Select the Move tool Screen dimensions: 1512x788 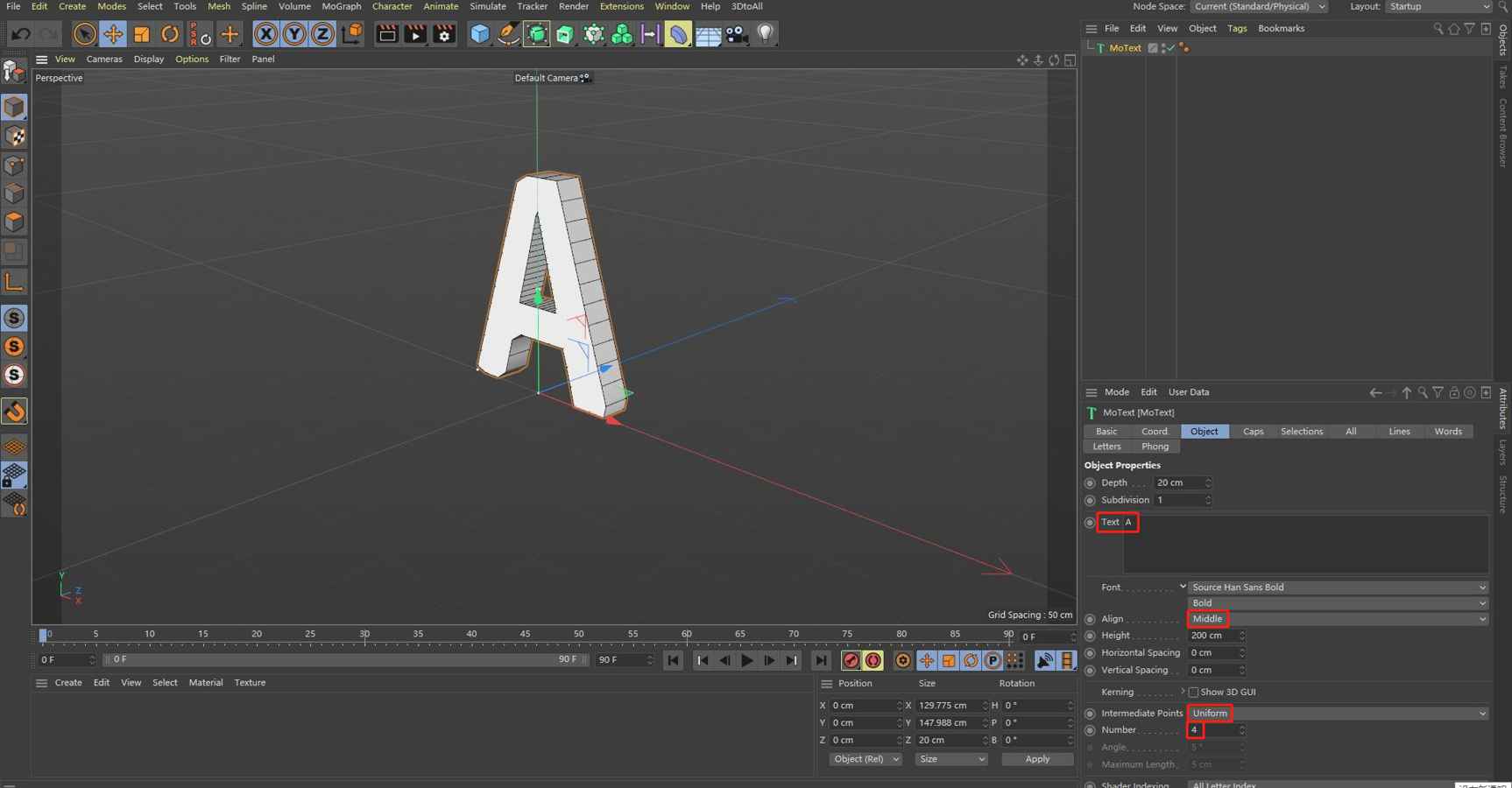tap(113, 34)
